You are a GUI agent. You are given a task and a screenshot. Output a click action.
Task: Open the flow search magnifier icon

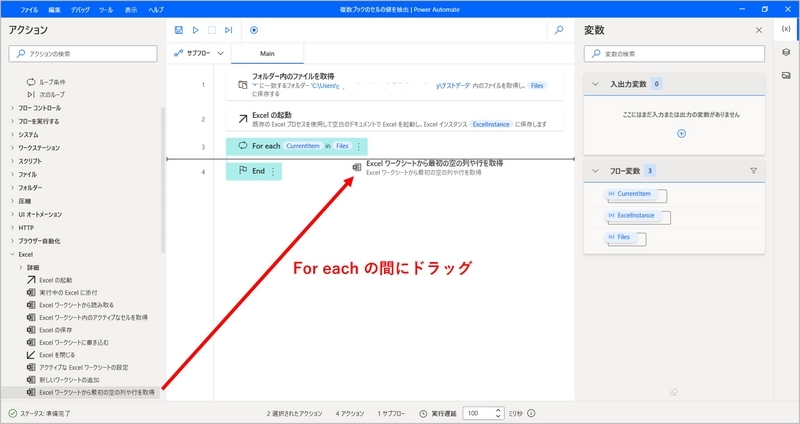(x=559, y=30)
